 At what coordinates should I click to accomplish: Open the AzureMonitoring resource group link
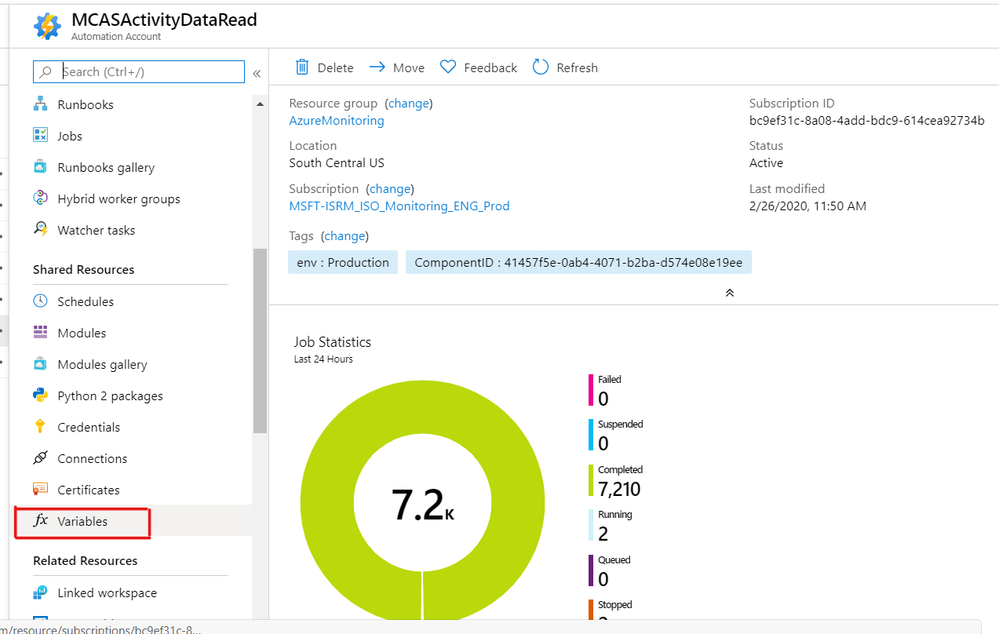[336, 120]
